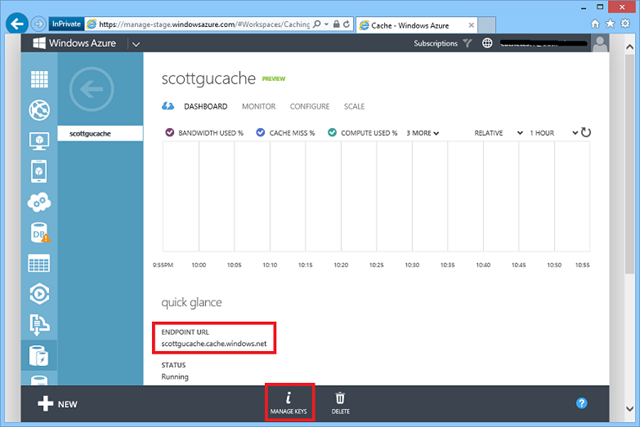Viewport: 640px width, 427px height.
Task: Open Virtual Machines monitor icon
Action: [x=39, y=141]
